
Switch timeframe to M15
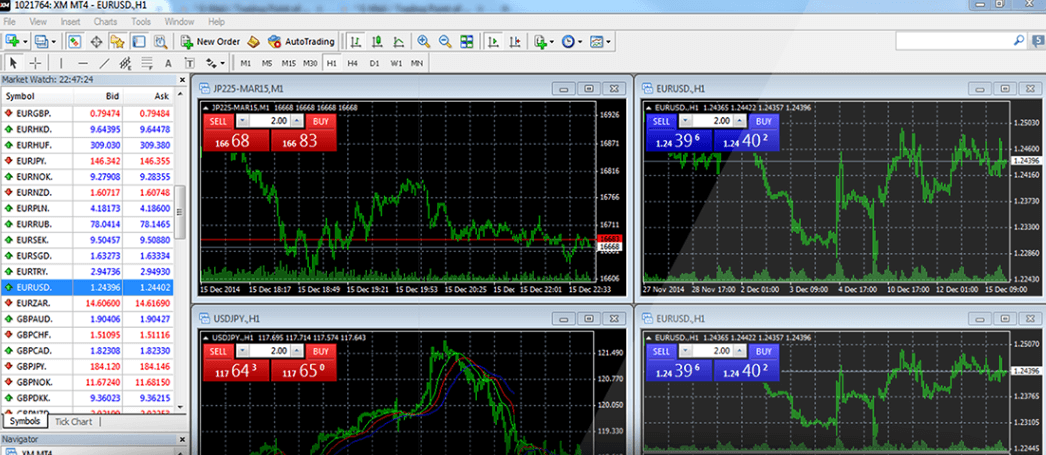tap(288, 63)
